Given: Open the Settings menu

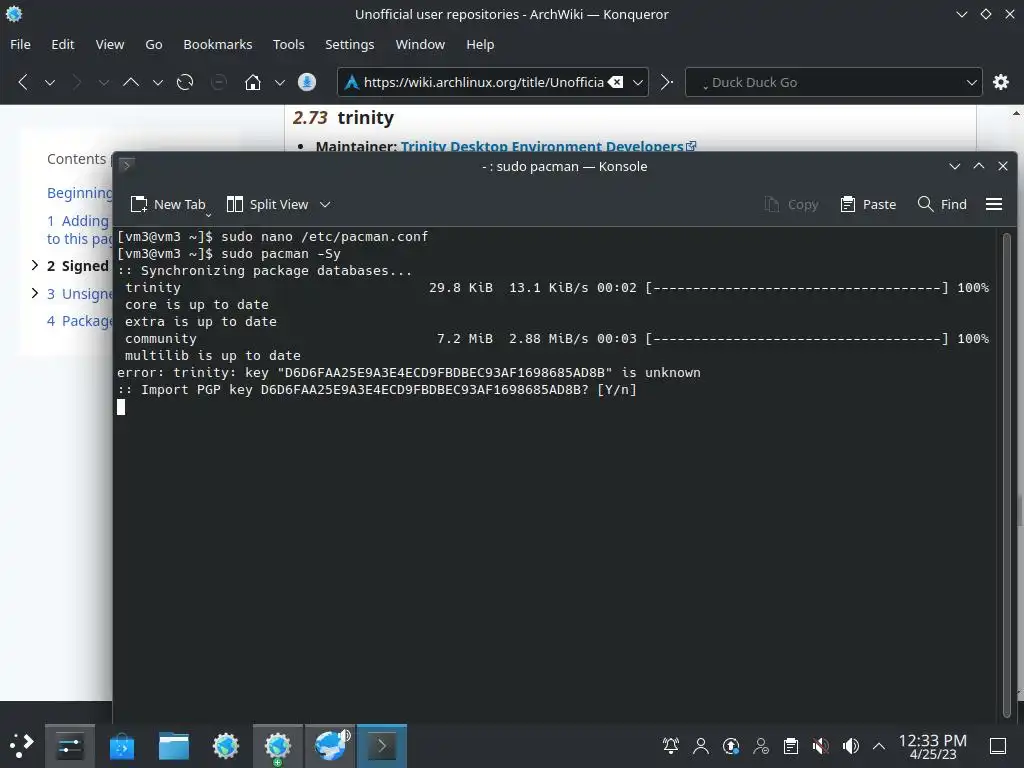Looking at the screenshot, I should point(349,44).
